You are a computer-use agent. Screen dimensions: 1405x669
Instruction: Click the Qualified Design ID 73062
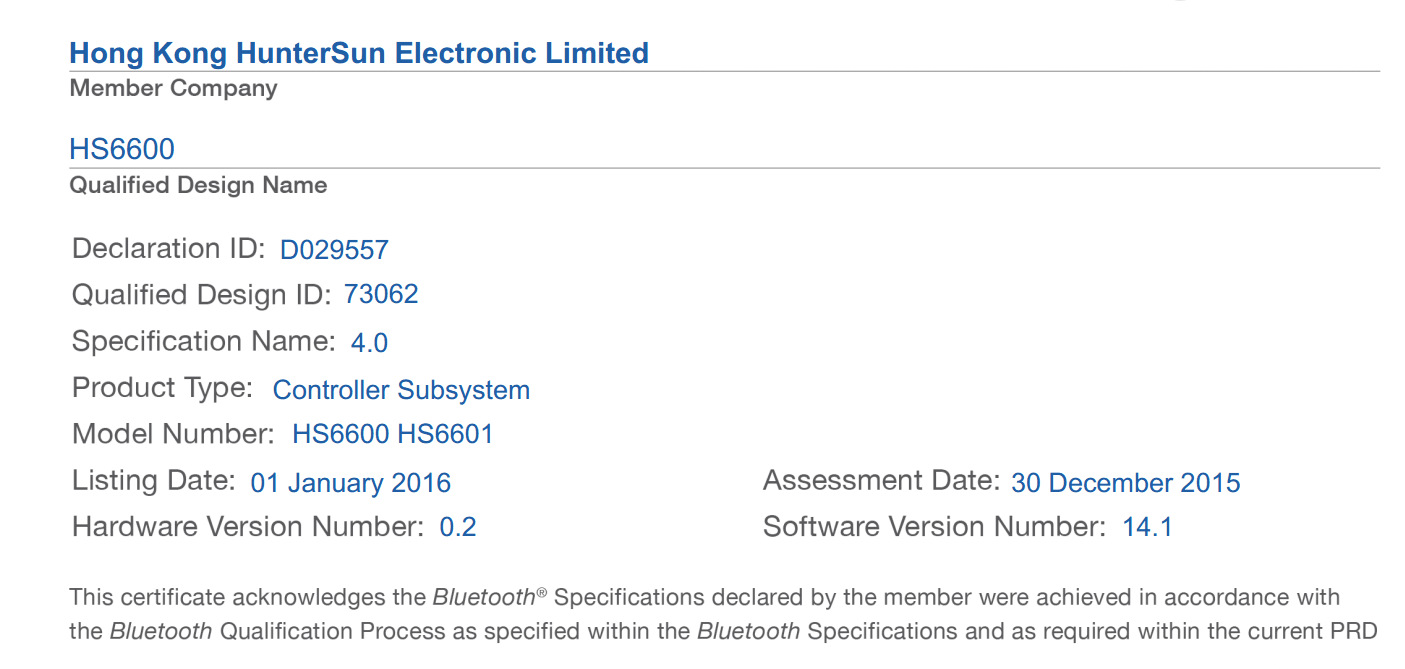pyautogui.click(x=381, y=295)
